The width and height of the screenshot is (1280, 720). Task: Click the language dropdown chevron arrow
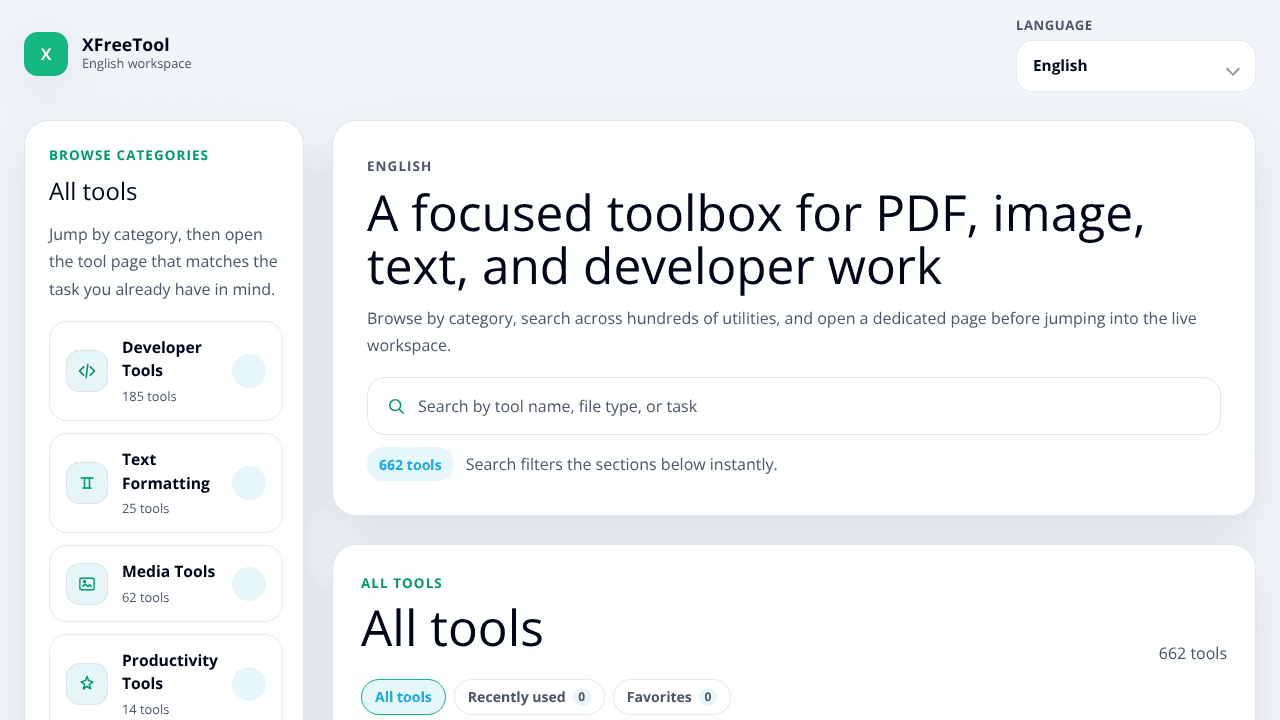pos(1233,71)
